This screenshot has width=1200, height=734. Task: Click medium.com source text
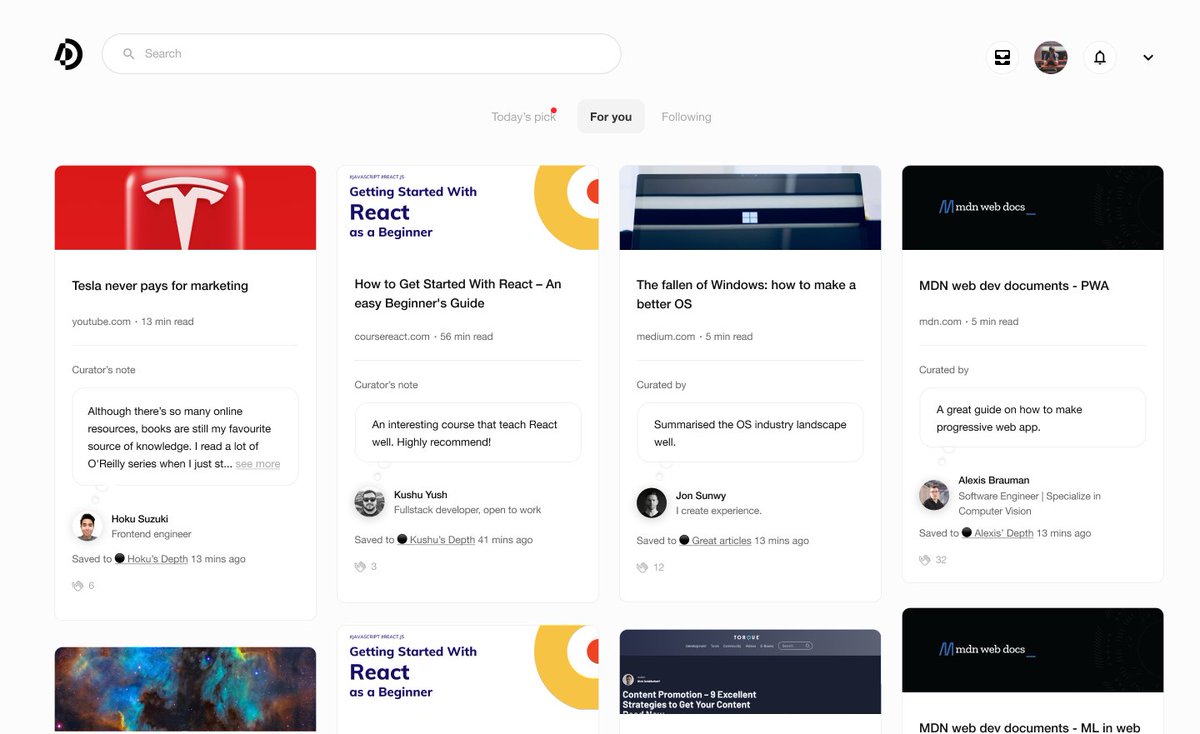tap(666, 337)
